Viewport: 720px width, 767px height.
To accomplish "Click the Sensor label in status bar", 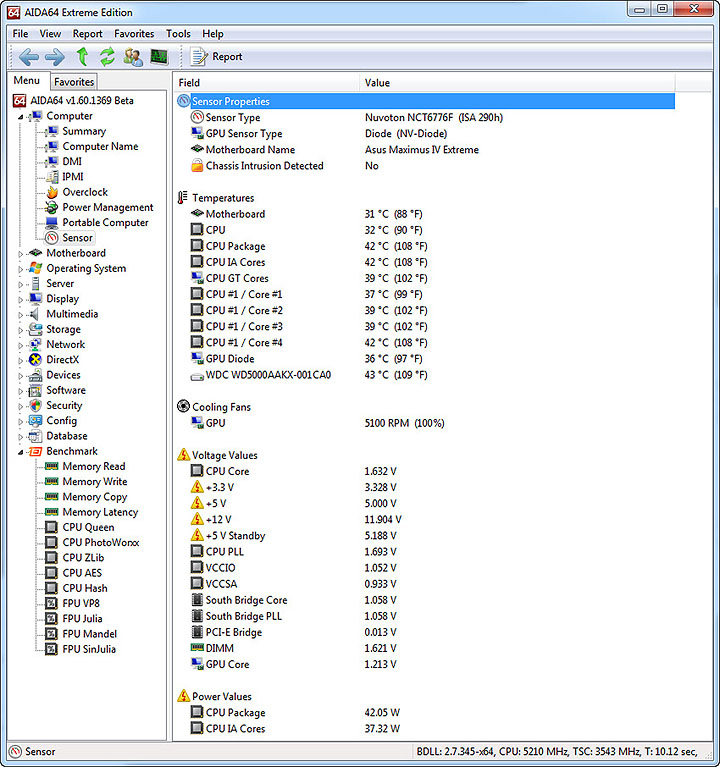I will coord(40,751).
